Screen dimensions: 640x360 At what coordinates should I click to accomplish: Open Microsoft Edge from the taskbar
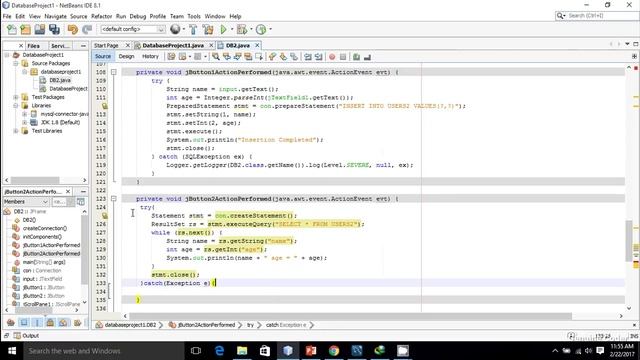click(219, 351)
